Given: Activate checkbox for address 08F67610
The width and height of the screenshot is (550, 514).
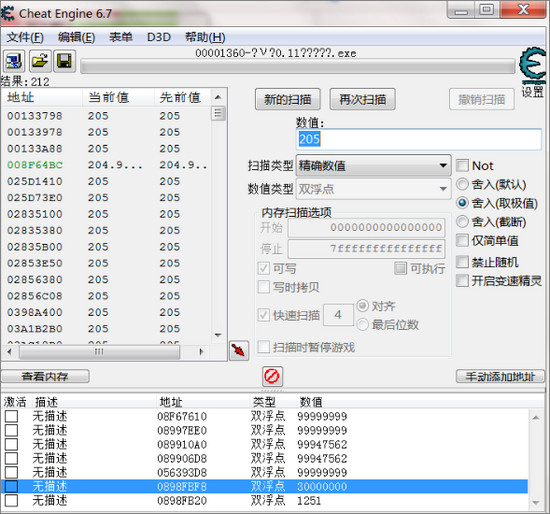Looking at the screenshot, I should click(11, 416).
